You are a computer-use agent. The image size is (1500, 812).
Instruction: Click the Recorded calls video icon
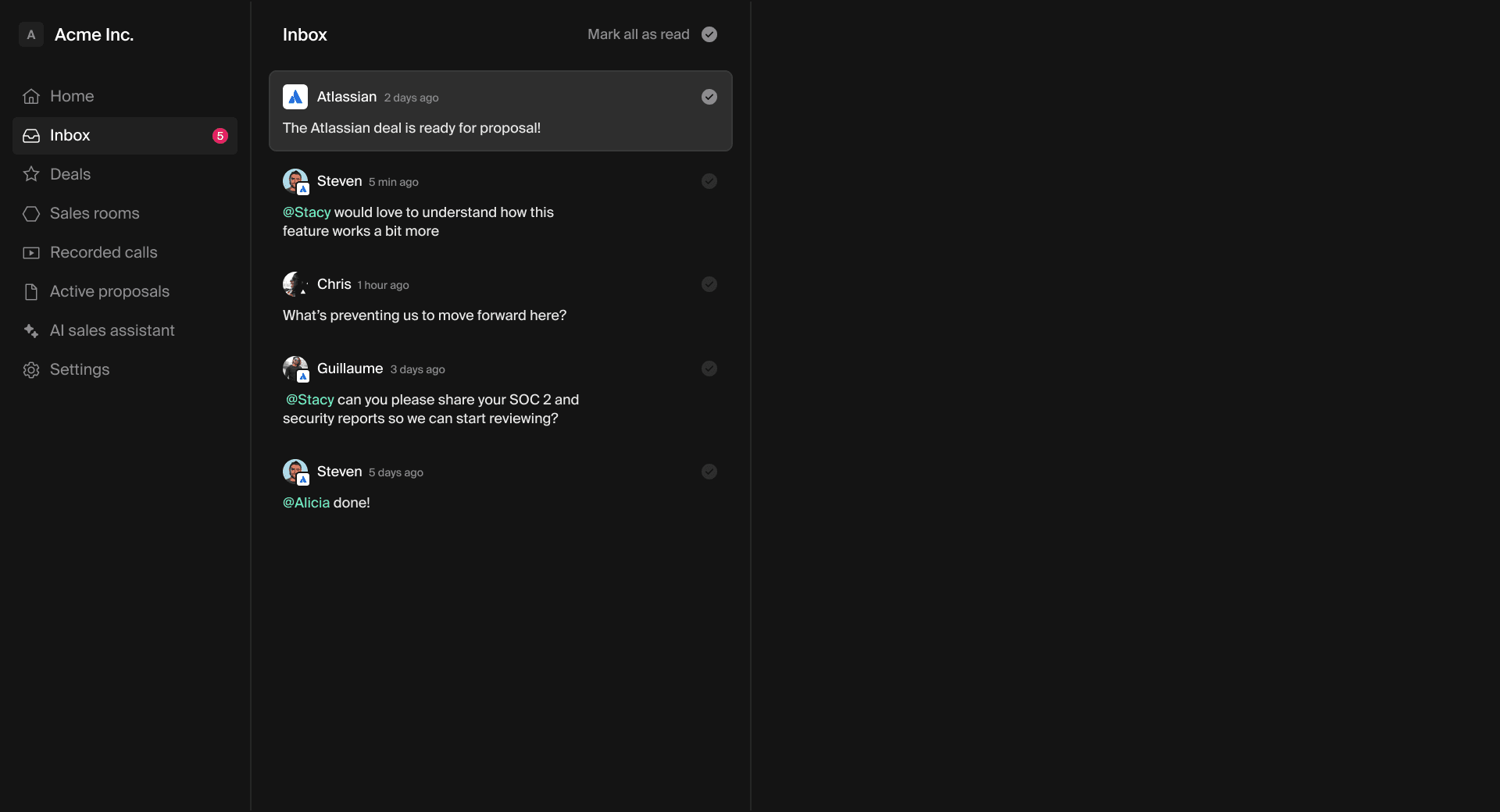point(31,252)
